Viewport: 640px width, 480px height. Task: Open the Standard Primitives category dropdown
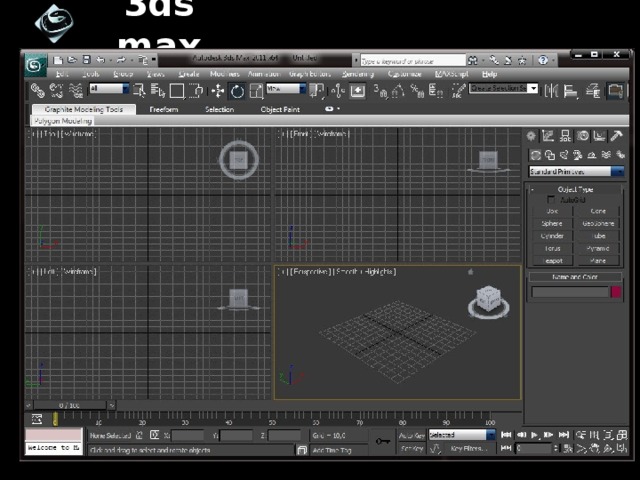(576, 171)
